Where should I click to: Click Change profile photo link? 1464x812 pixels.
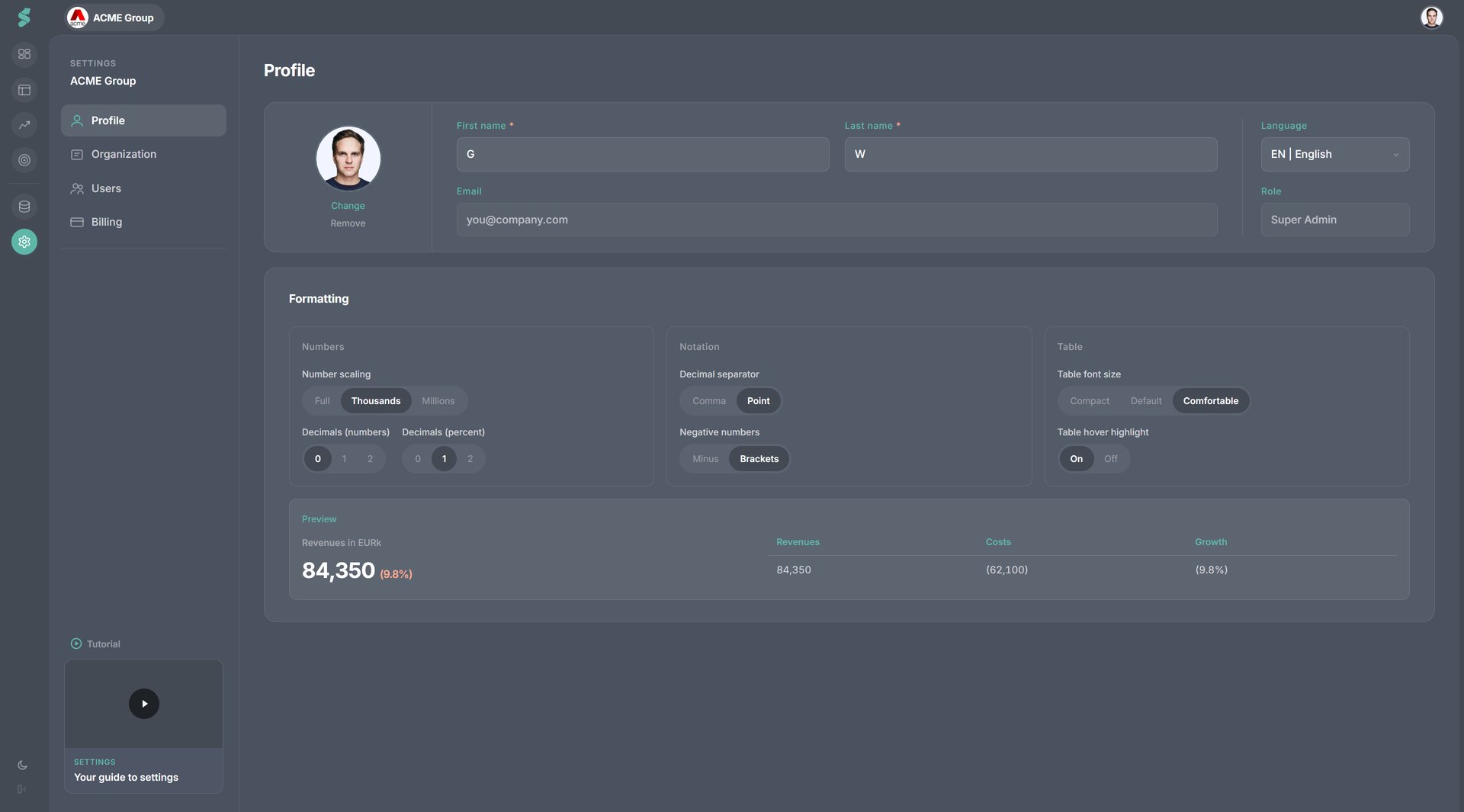coord(348,206)
